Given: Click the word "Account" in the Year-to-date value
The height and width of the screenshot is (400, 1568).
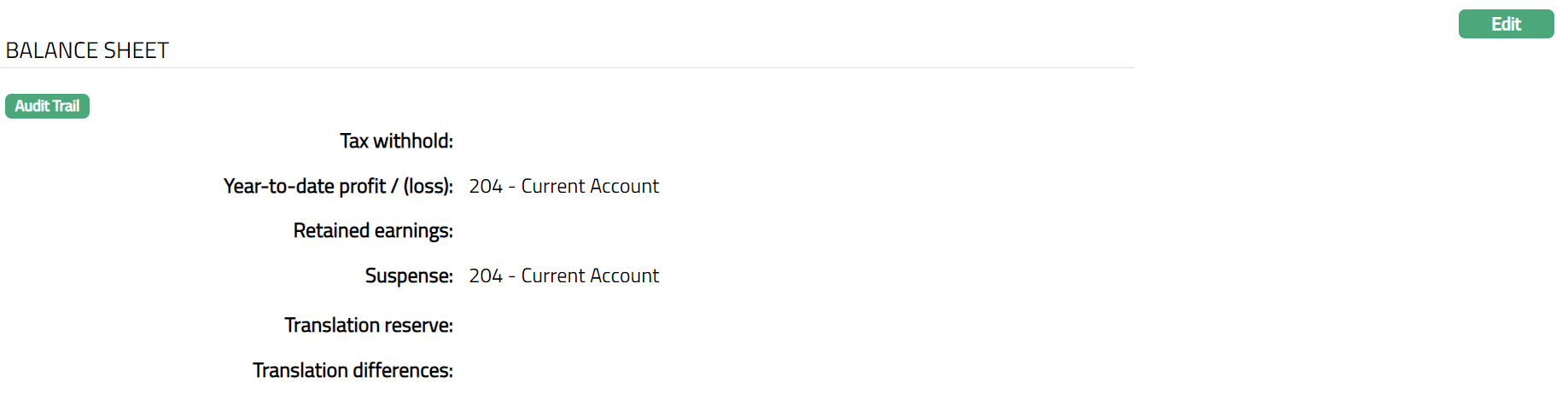Looking at the screenshot, I should pos(625,186).
